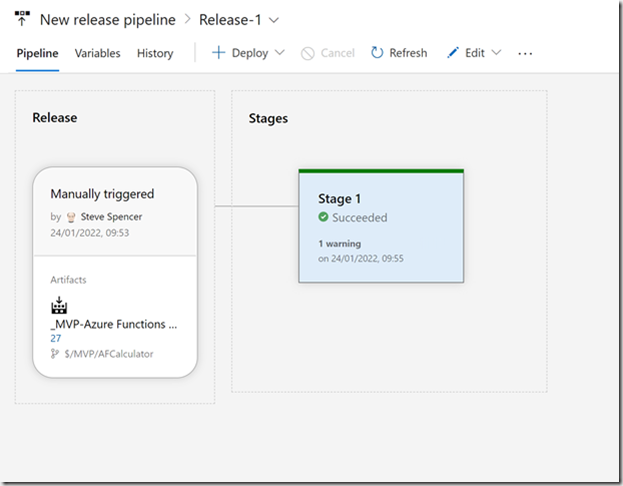
Task: Click the plus icon next to Deploy
Action: 219,52
